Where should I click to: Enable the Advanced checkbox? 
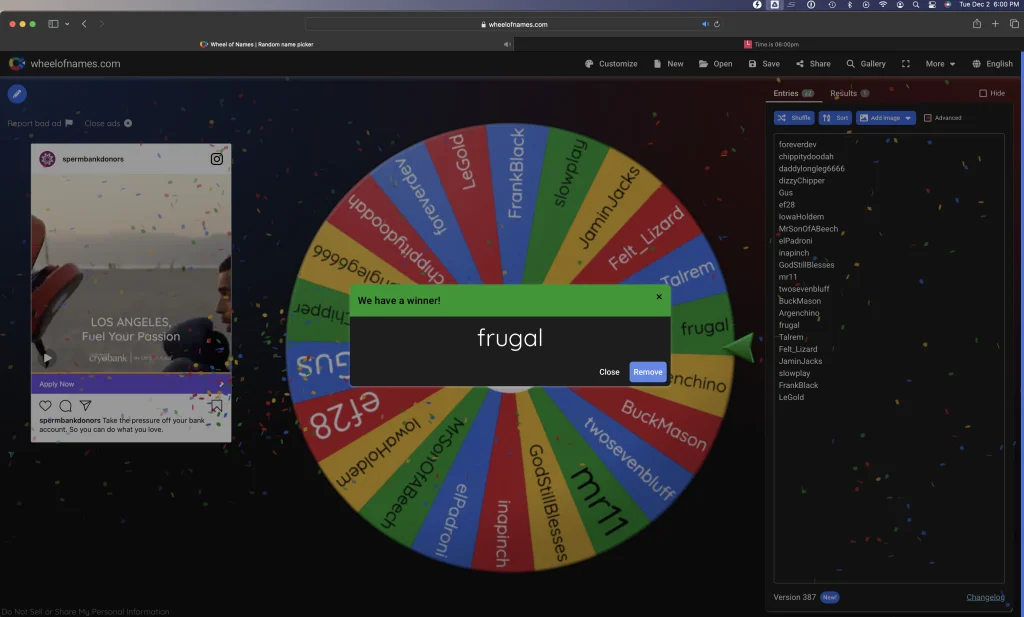coord(927,118)
